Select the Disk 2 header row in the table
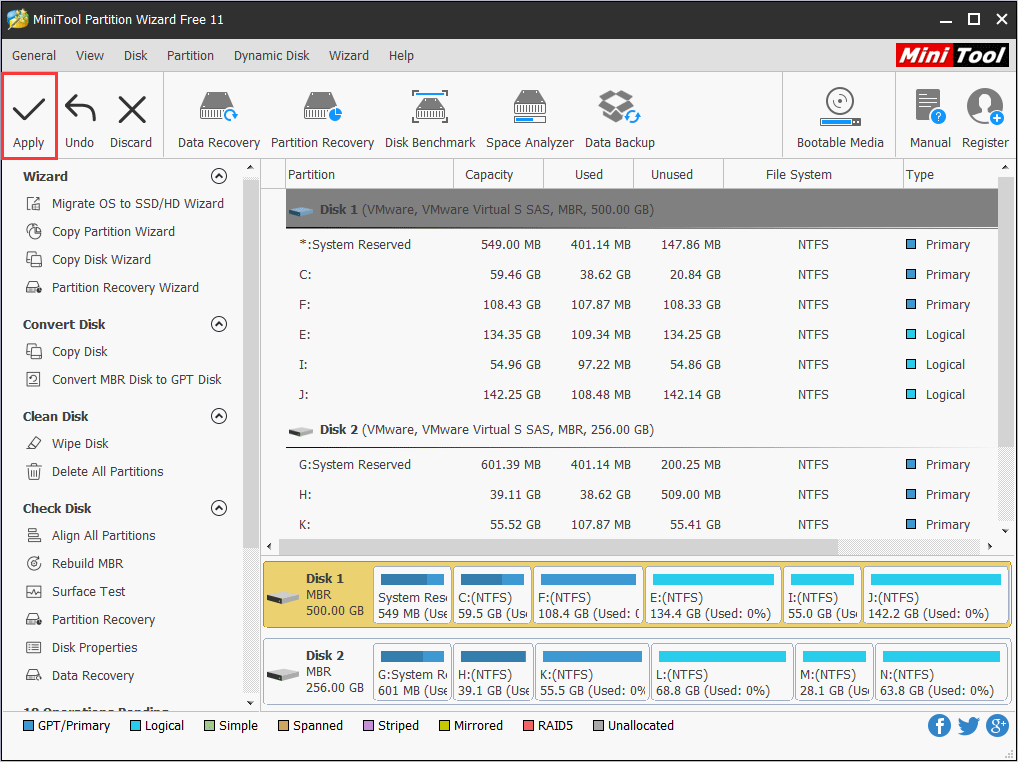This screenshot has width=1018, height=762. point(641,430)
